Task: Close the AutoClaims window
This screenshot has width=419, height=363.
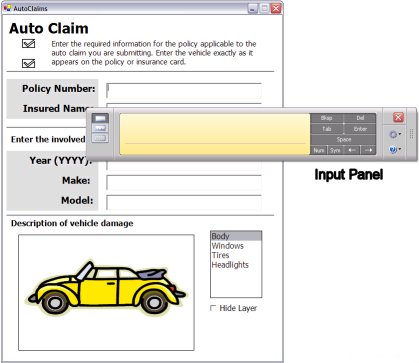Action: click(x=276, y=8)
